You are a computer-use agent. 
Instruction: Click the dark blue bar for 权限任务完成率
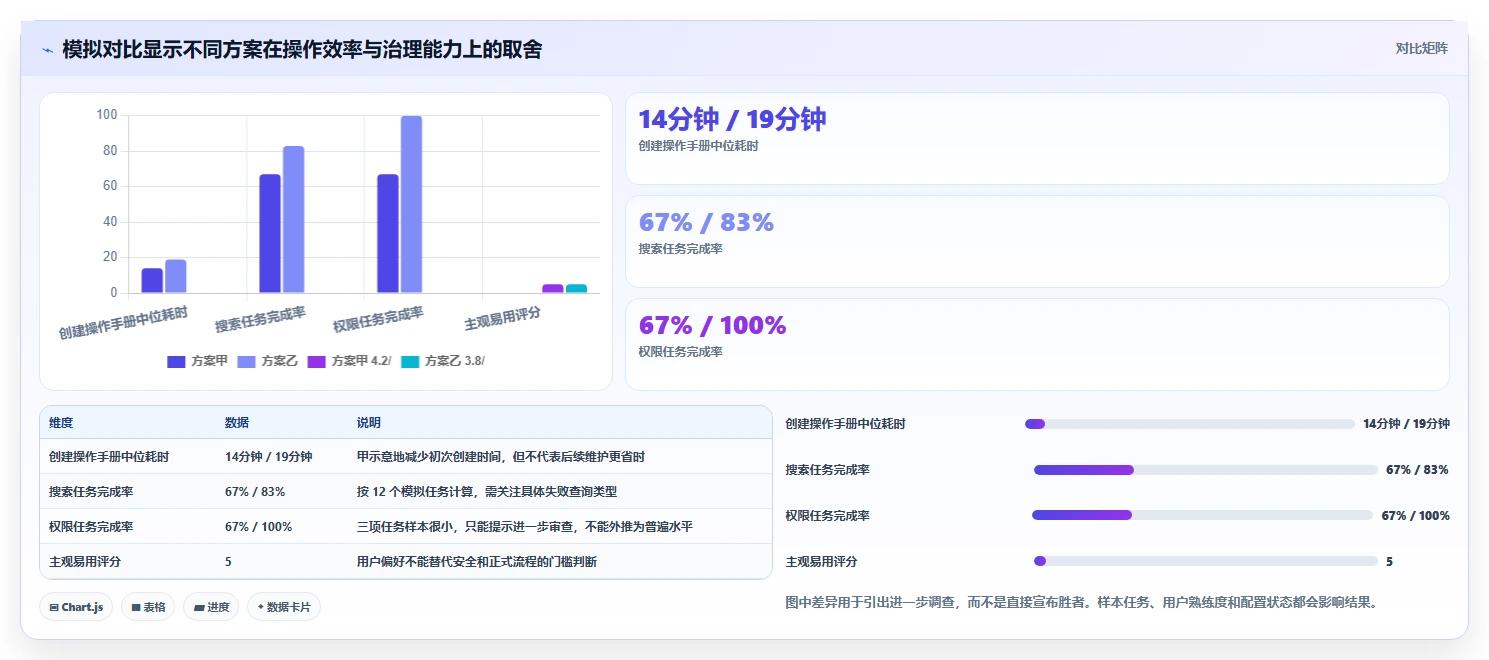pos(388,234)
